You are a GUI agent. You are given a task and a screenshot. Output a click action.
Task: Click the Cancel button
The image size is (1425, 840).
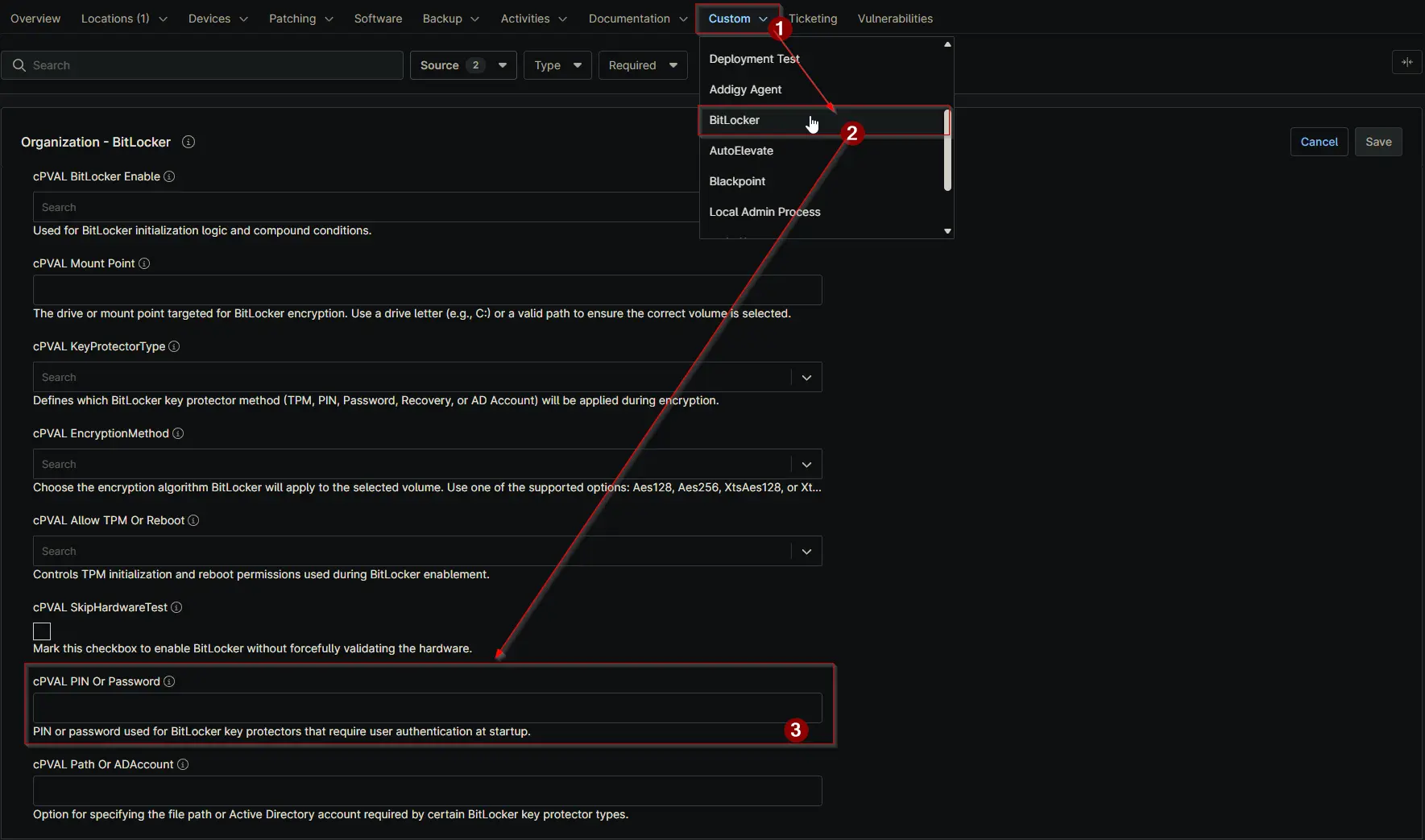[x=1319, y=142]
